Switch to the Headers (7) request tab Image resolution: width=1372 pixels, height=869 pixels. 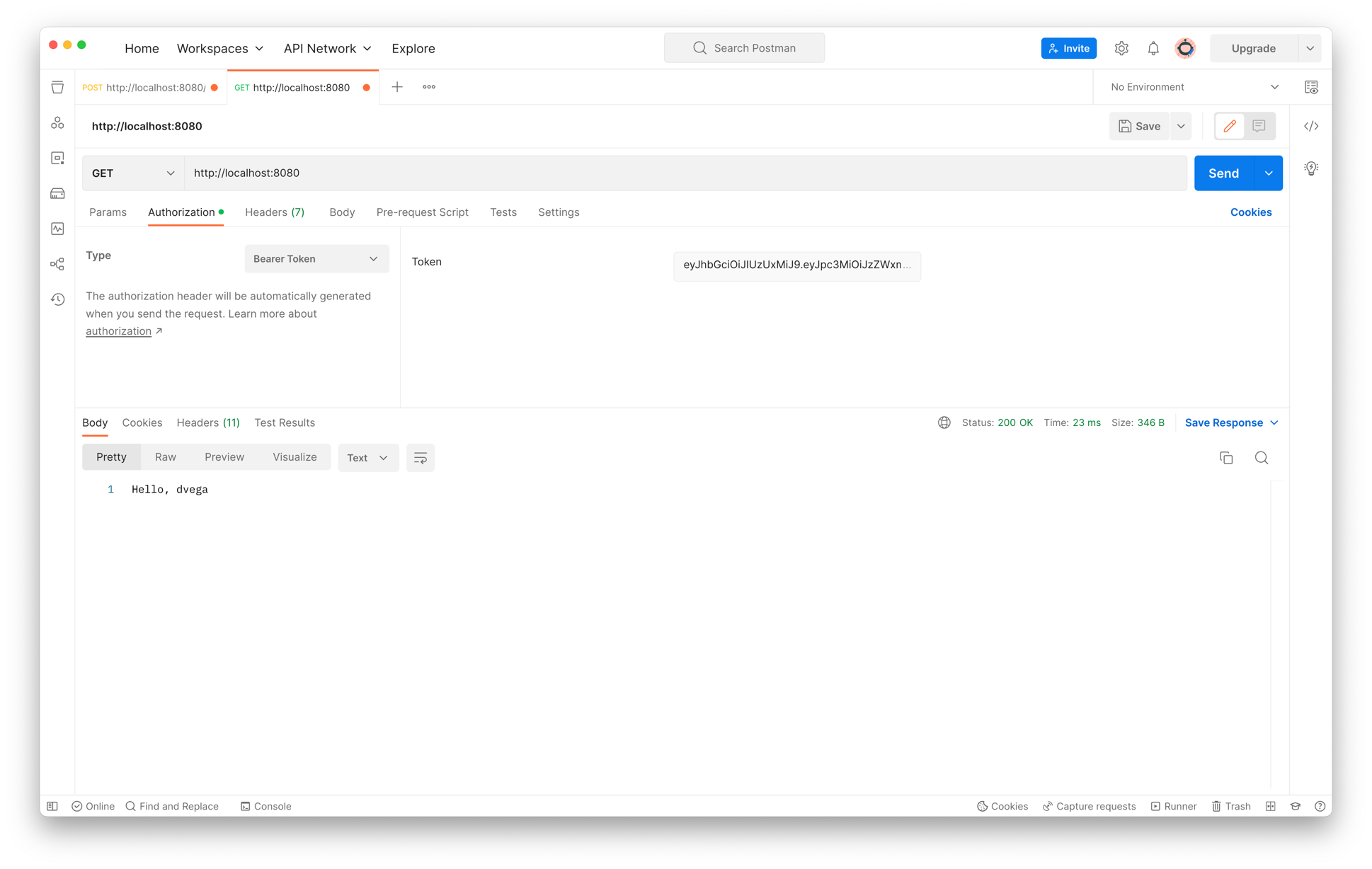275,212
